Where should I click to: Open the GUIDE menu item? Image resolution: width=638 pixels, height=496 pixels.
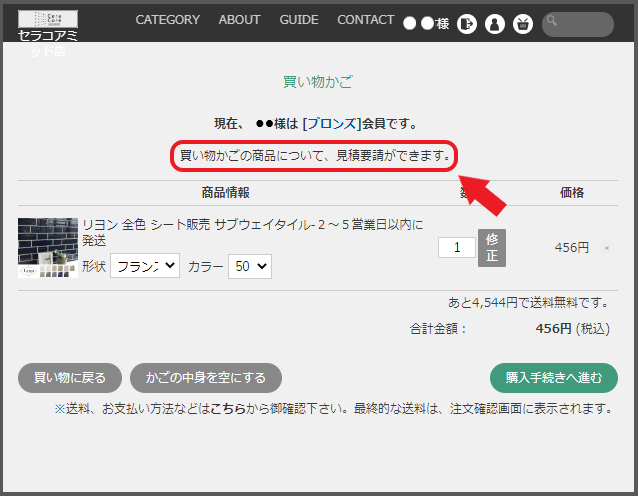[x=299, y=20]
